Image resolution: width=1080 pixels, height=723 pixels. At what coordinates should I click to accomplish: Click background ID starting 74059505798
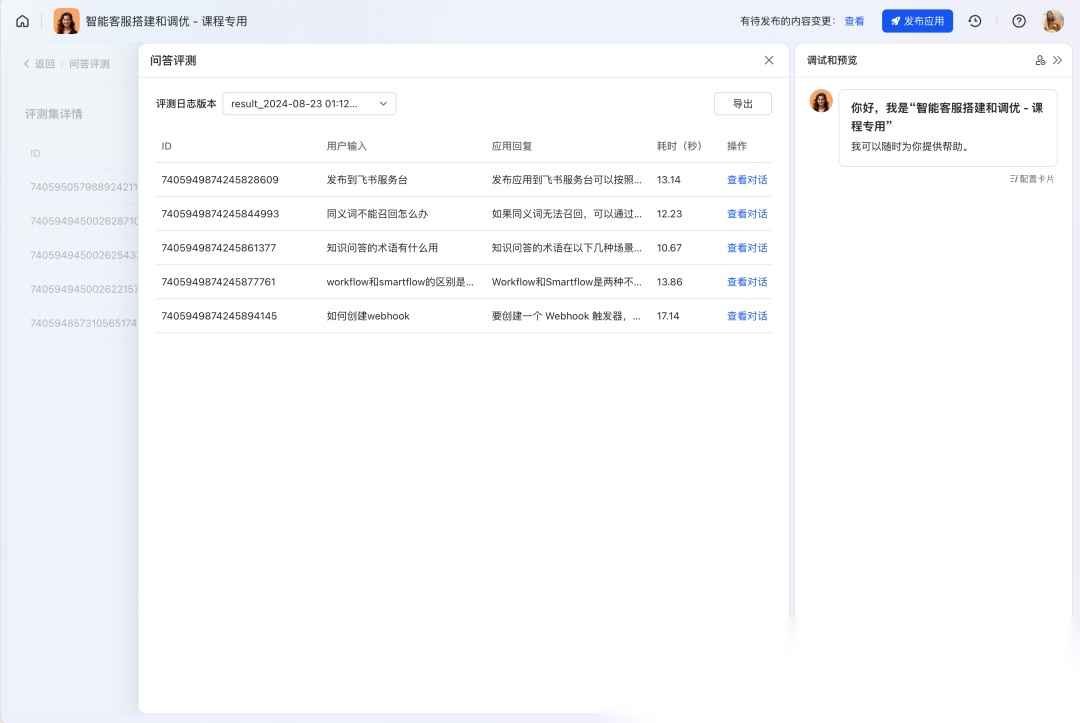(84, 187)
